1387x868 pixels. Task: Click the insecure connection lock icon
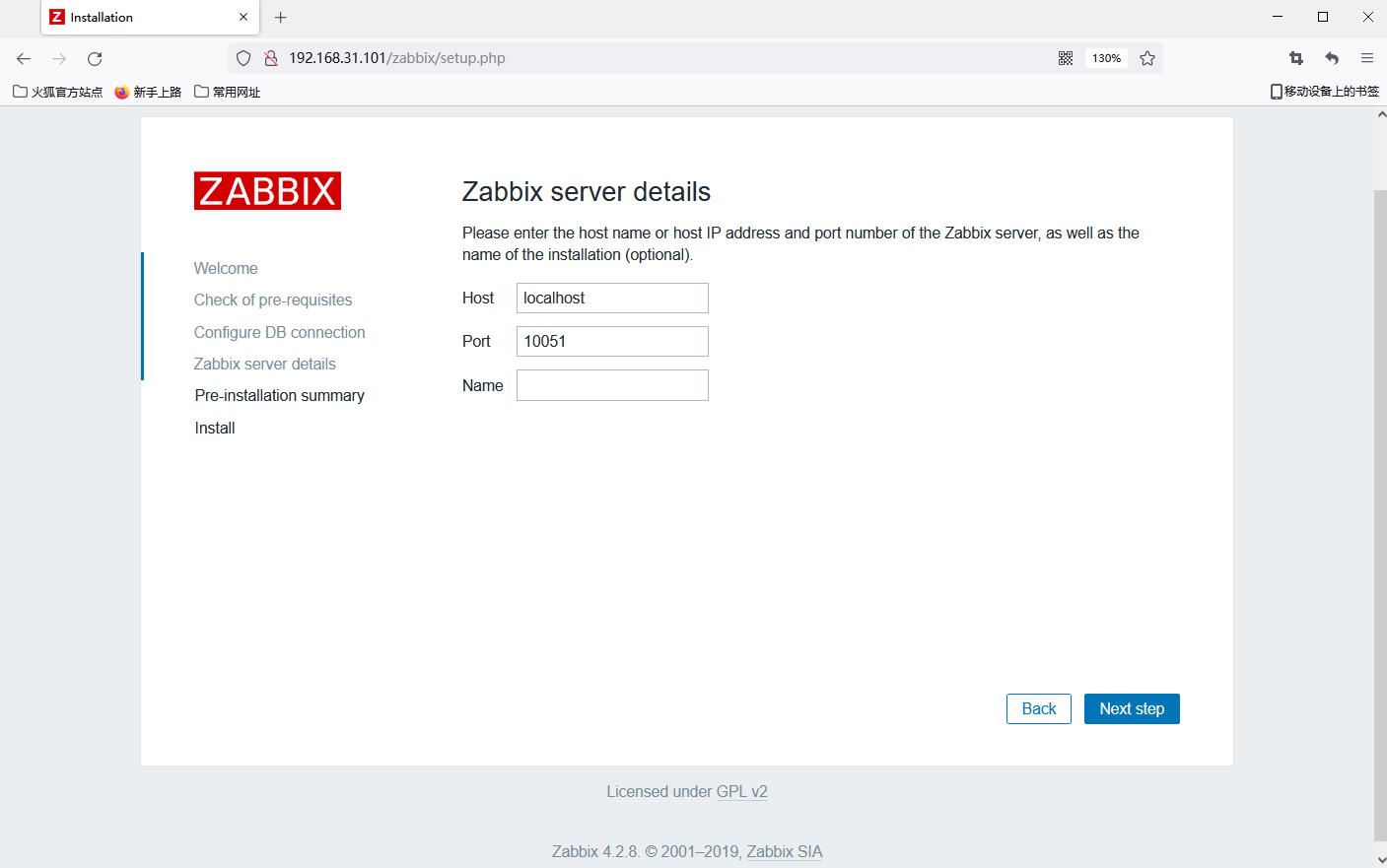270,57
